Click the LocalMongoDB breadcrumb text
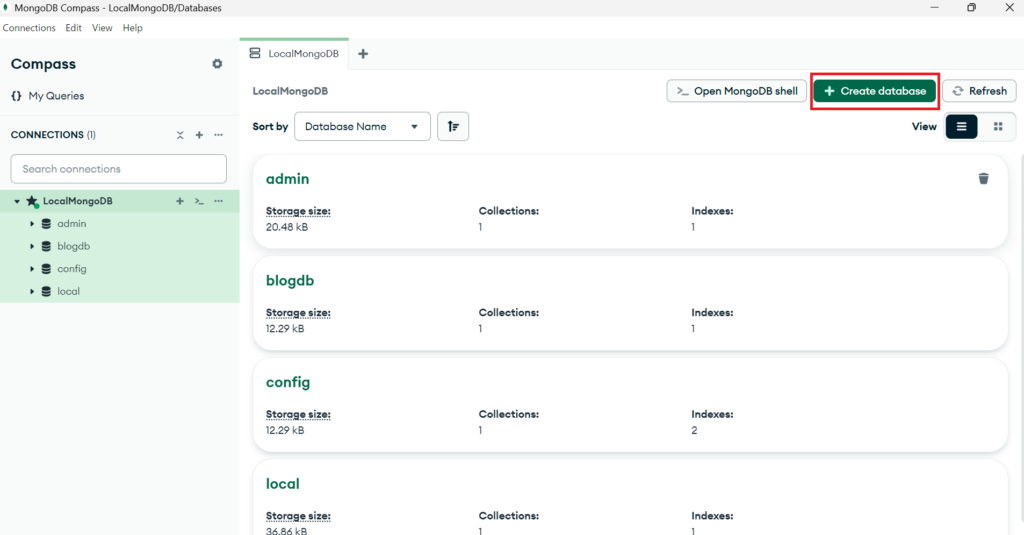Screen dimensions: 1024x535 coord(290,91)
